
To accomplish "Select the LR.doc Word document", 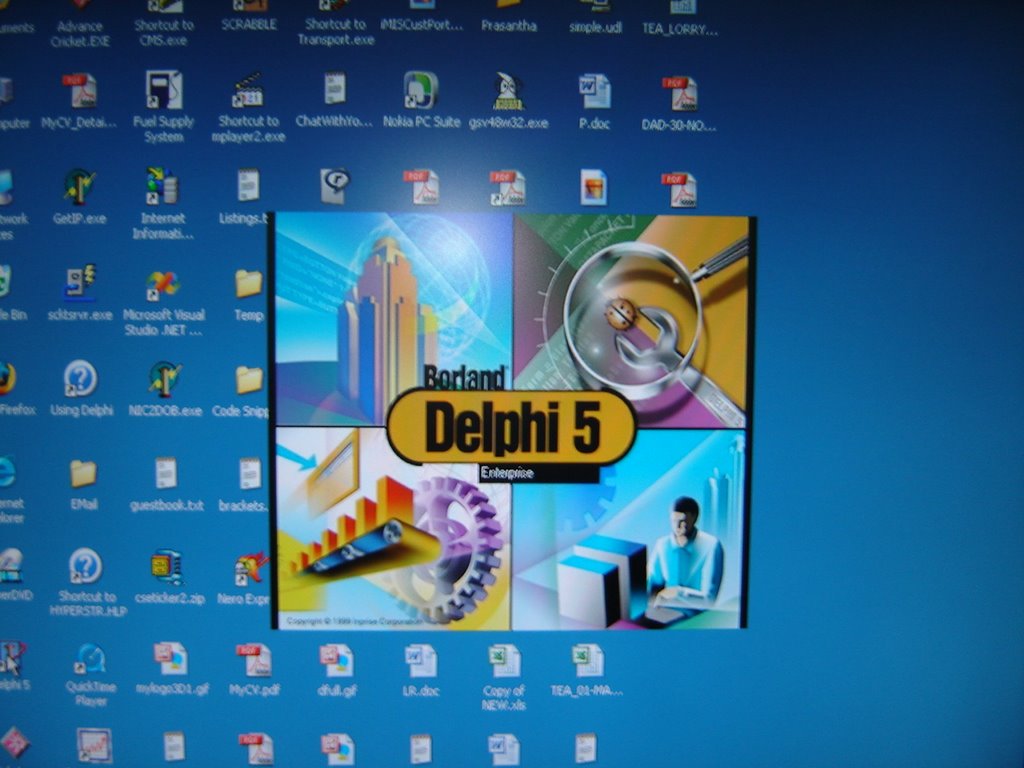I will pyautogui.click(x=421, y=661).
